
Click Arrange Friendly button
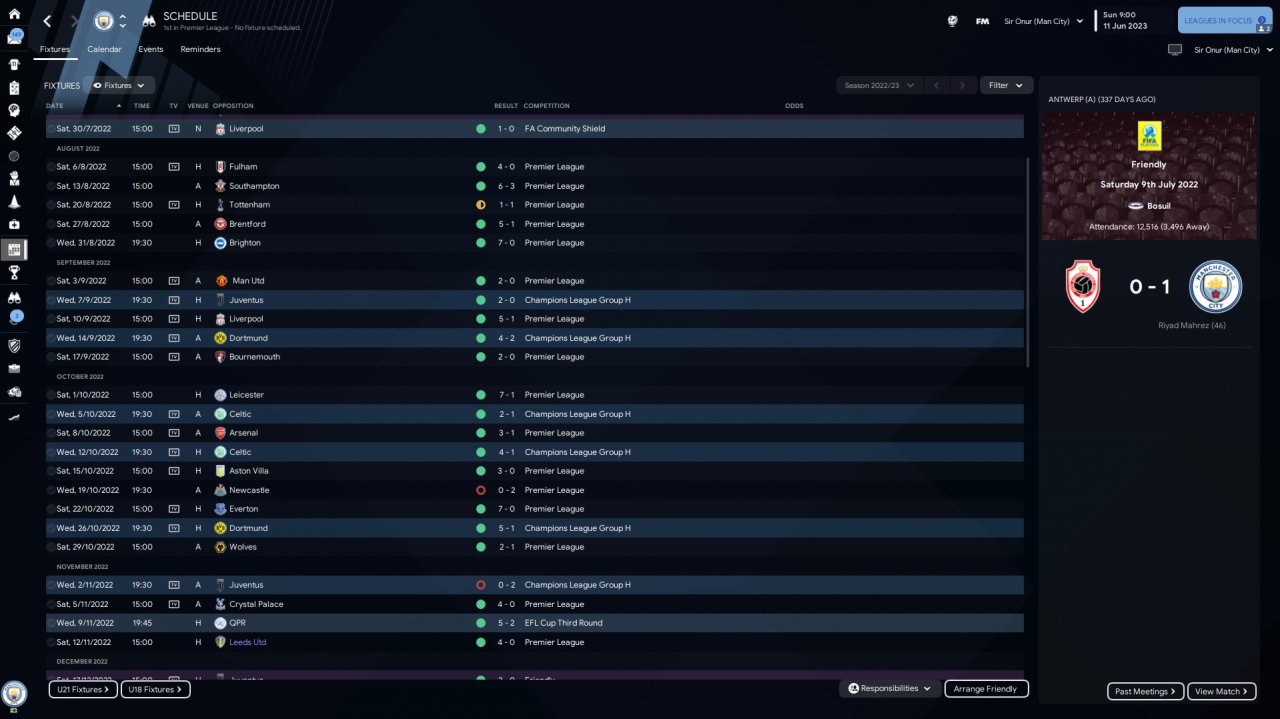click(x=985, y=689)
